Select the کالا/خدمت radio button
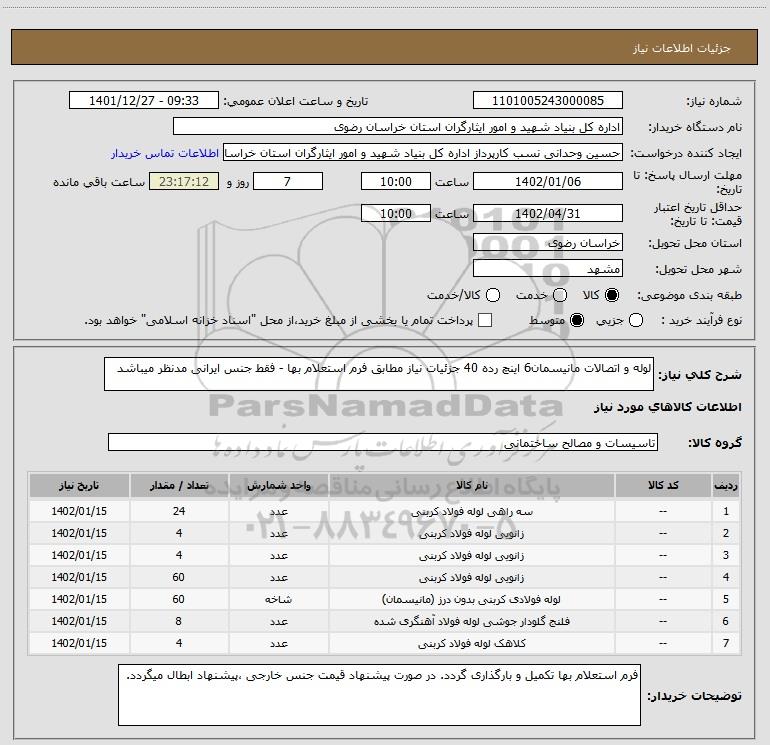The image size is (770, 745). click(x=493, y=295)
